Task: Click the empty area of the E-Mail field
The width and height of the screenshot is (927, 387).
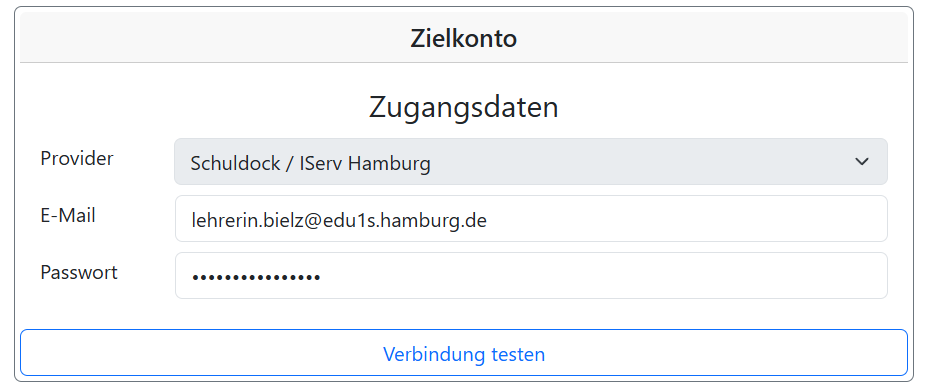Action: coord(686,219)
